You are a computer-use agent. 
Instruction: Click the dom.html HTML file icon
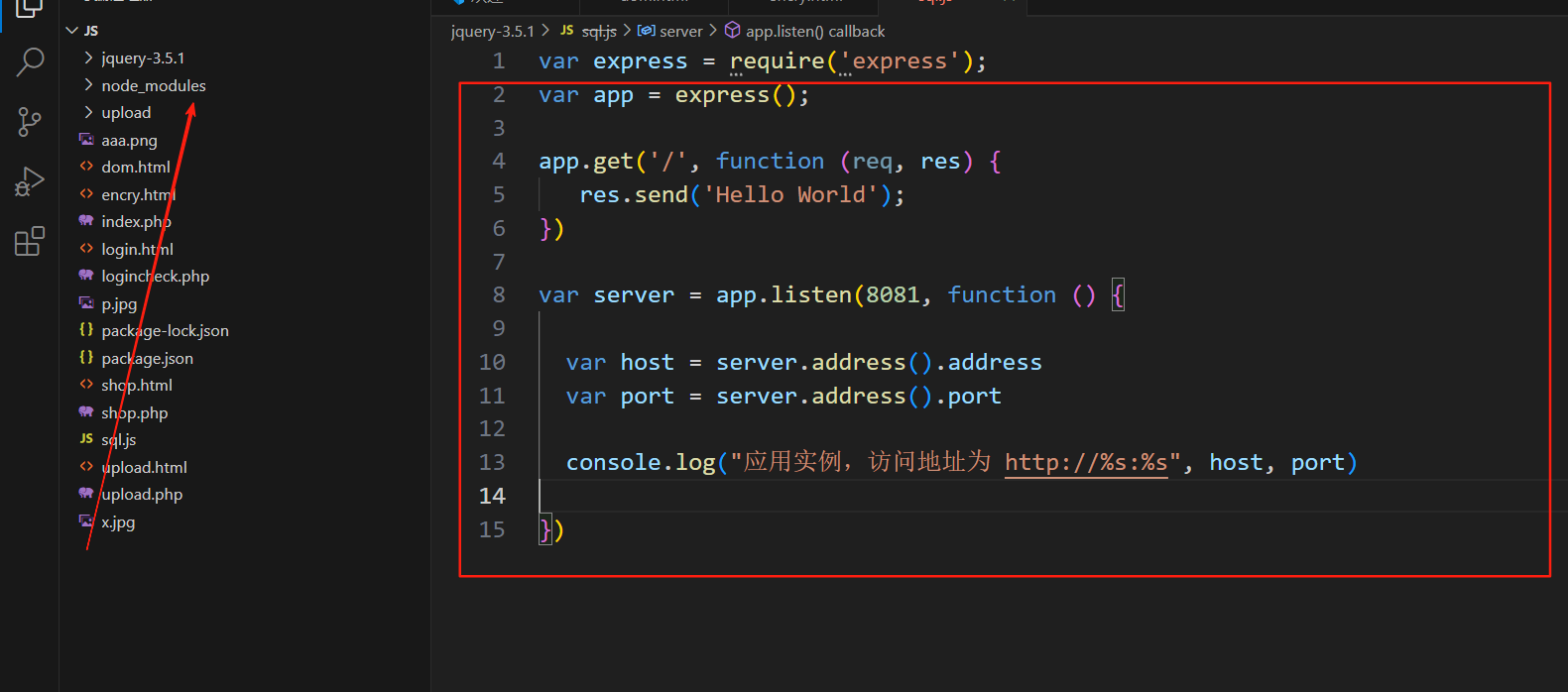pyautogui.click(x=86, y=167)
